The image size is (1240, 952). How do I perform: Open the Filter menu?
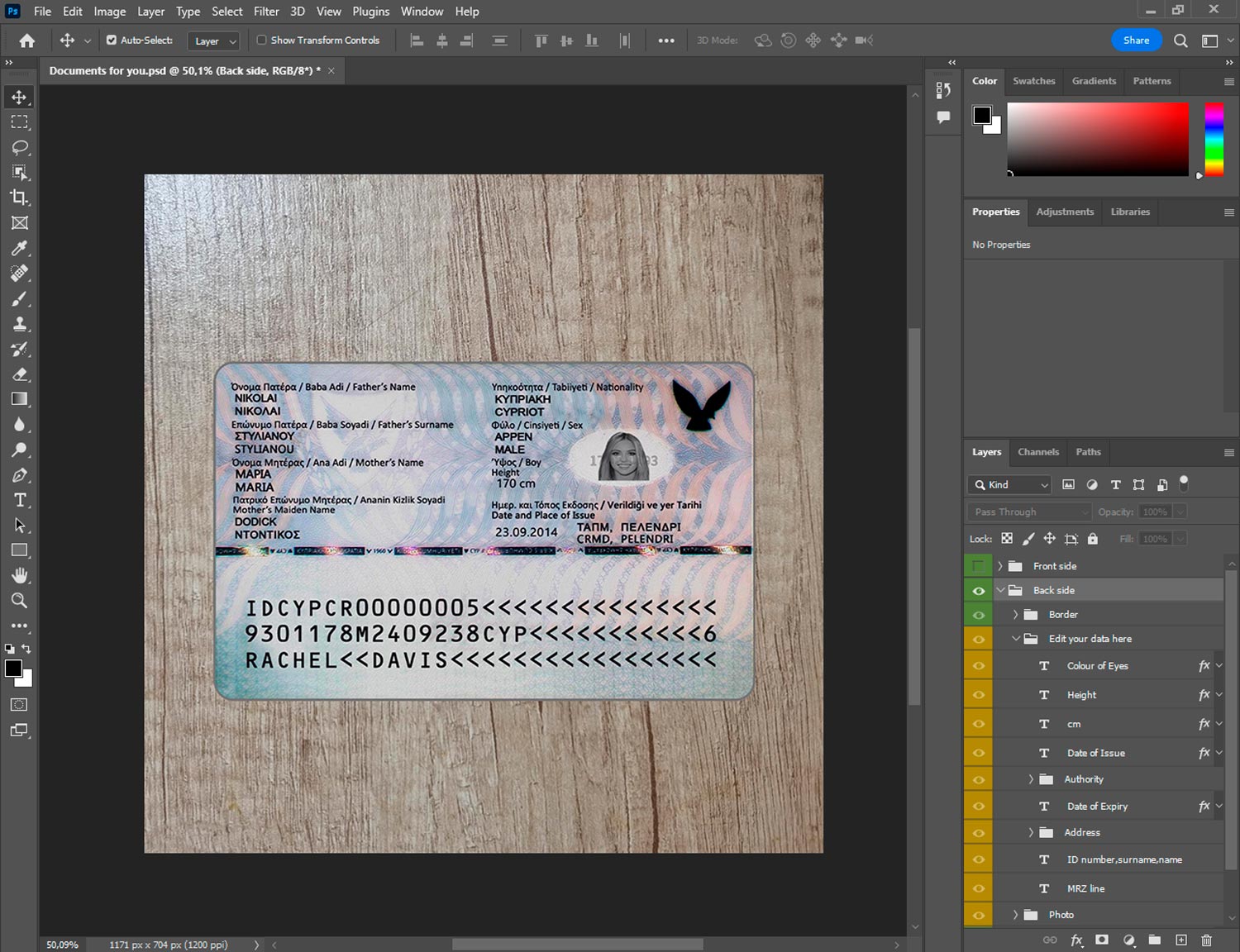tap(266, 12)
